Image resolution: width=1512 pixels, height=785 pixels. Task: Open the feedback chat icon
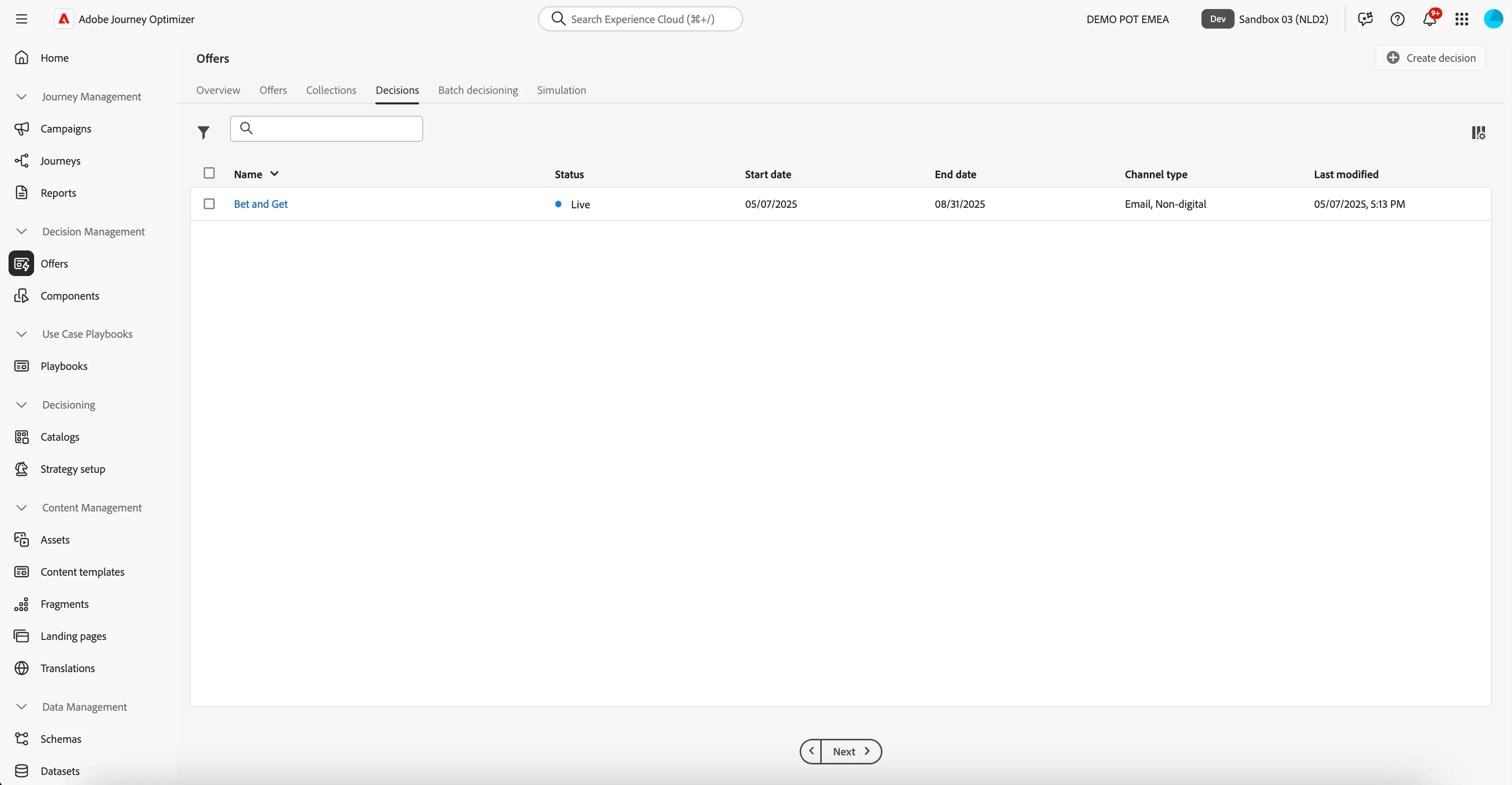coord(1365,19)
